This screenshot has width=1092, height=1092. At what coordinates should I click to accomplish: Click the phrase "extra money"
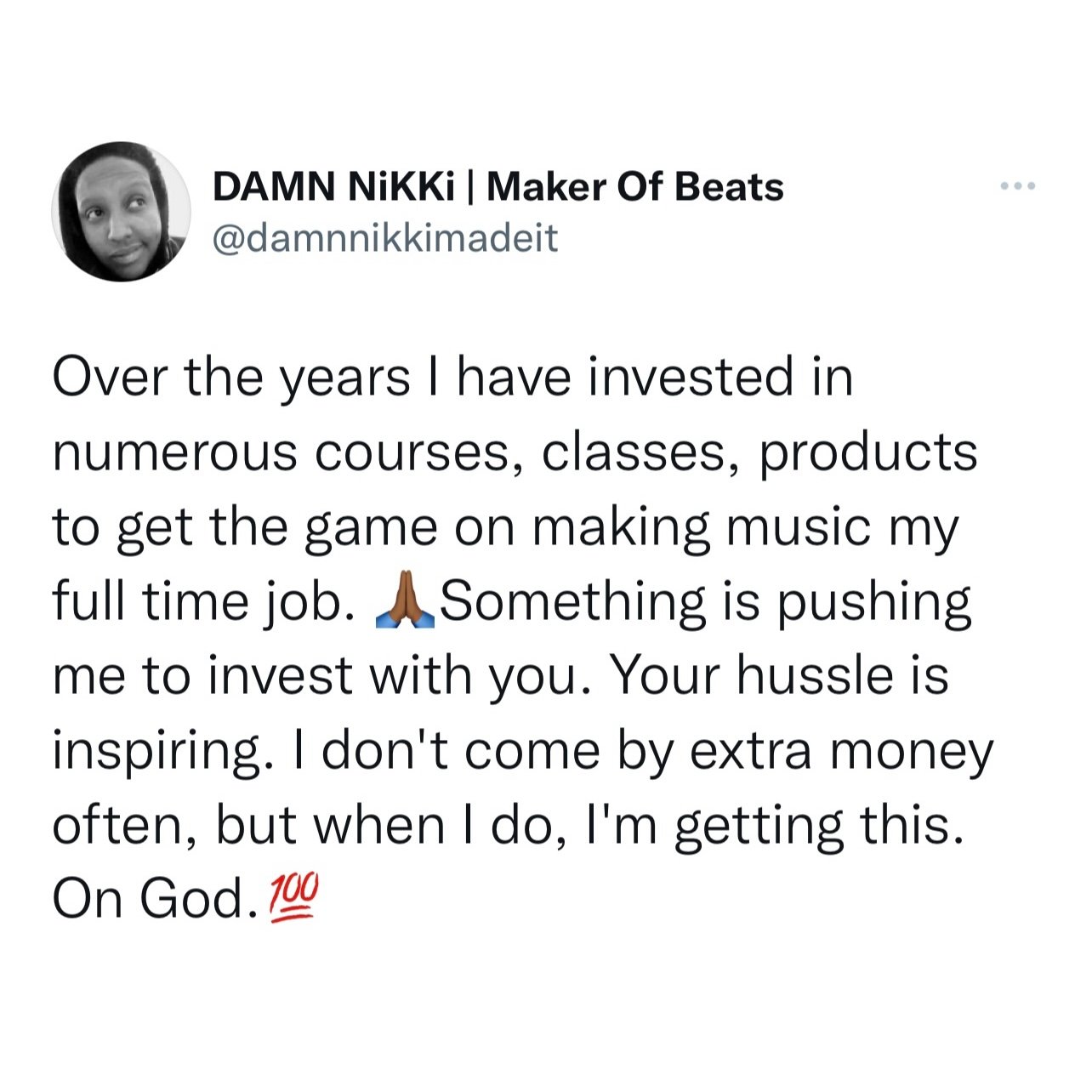pos(840,751)
